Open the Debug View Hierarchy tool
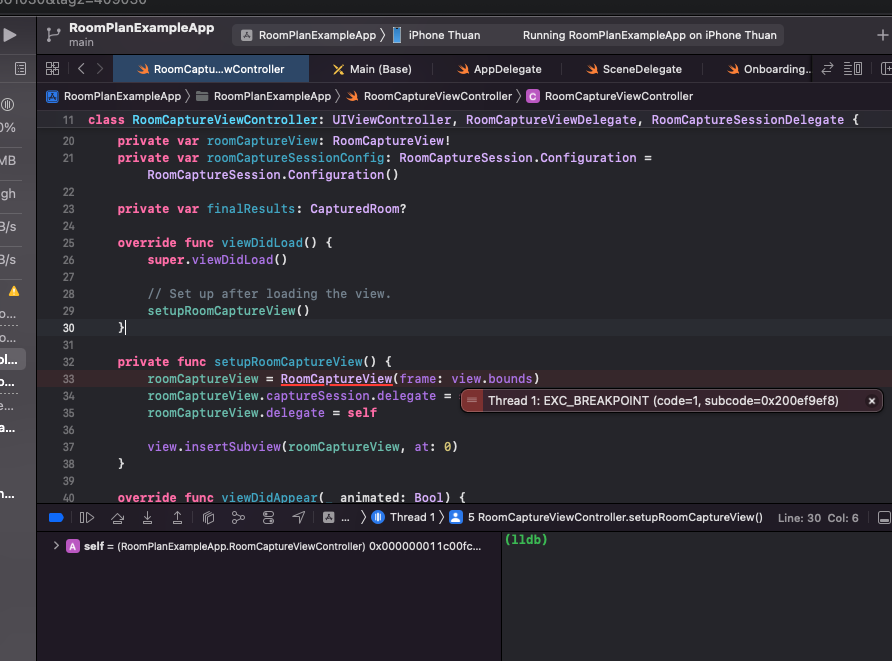 (x=208, y=517)
